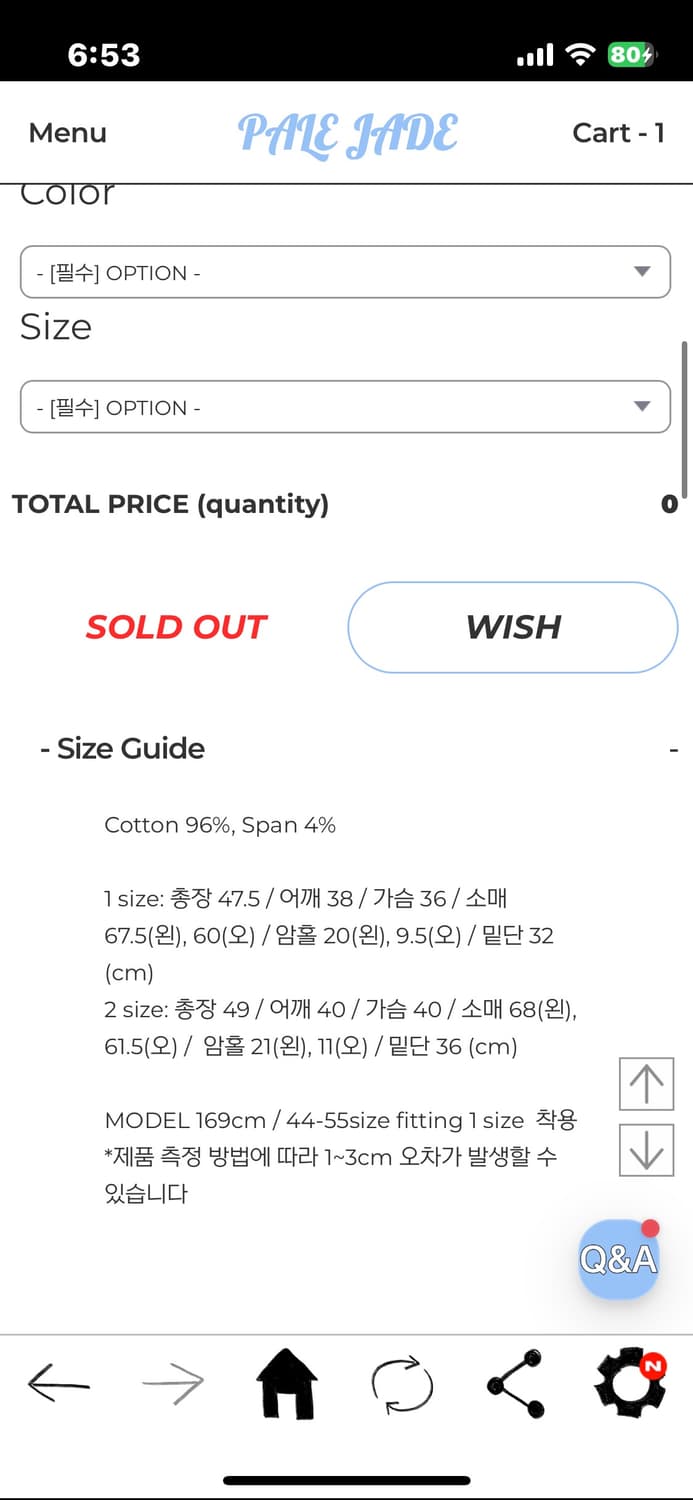The height and width of the screenshot is (1500, 693).
Task: Tap the share icon
Action: point(516,1384)
